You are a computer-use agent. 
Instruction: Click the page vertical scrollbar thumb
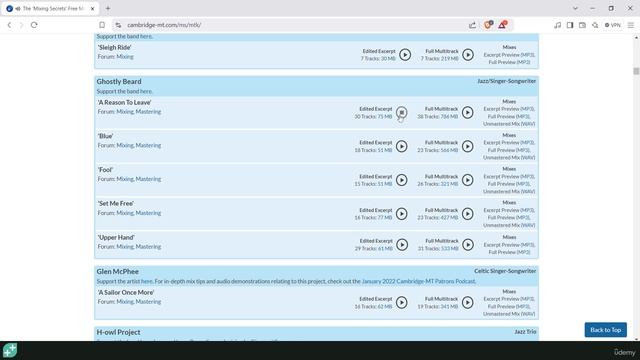point(636,71)
